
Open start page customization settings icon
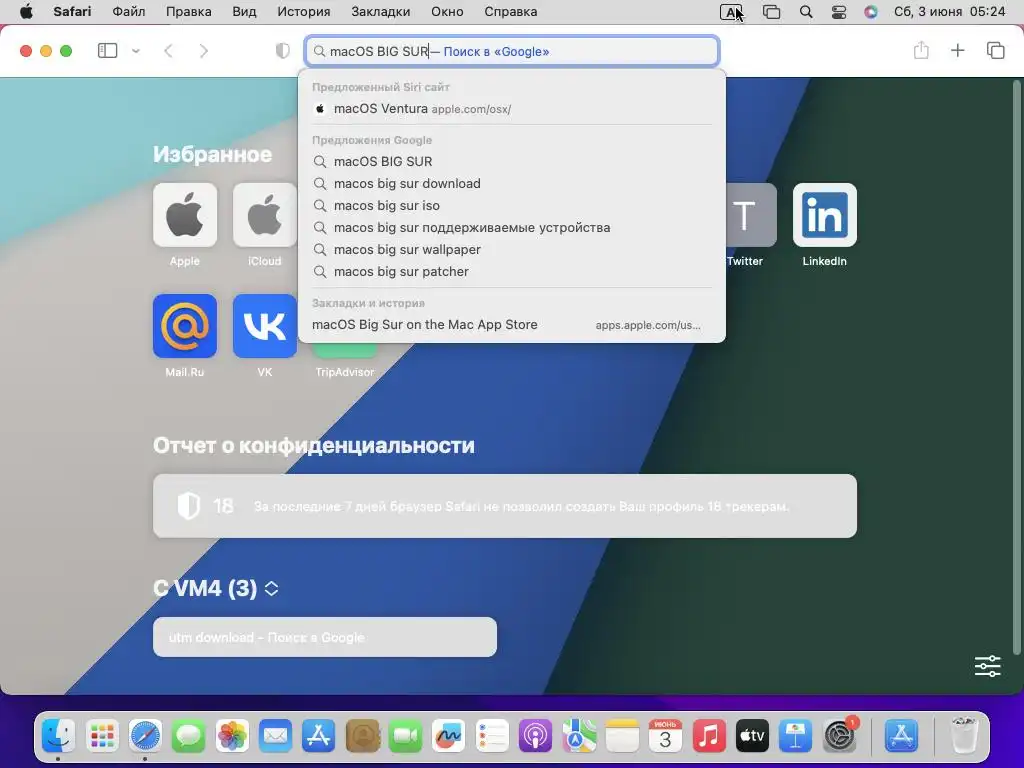click(x=987, y=666)
